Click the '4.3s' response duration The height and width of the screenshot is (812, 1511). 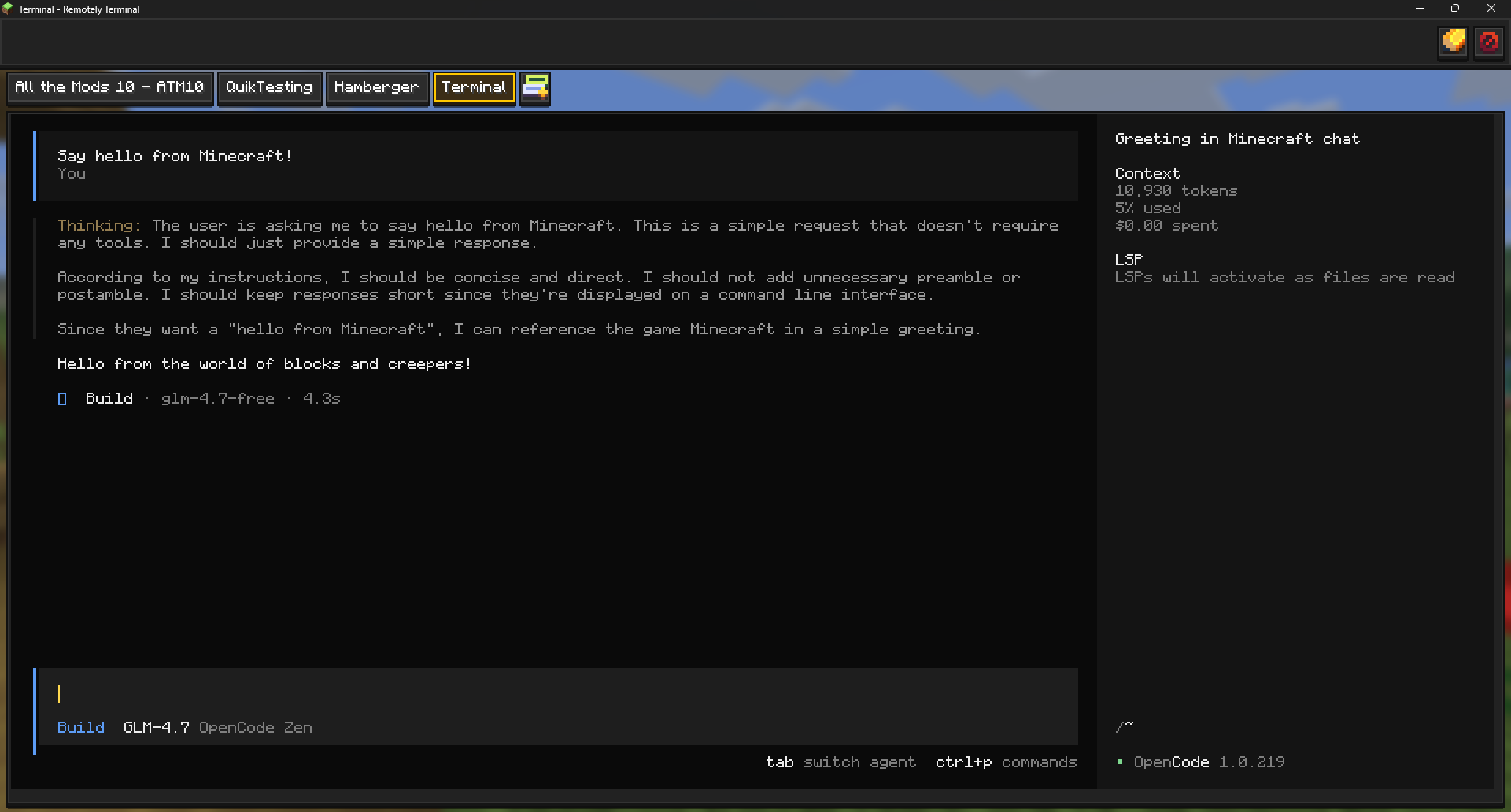pyautogui.click(x=322, y=399)
